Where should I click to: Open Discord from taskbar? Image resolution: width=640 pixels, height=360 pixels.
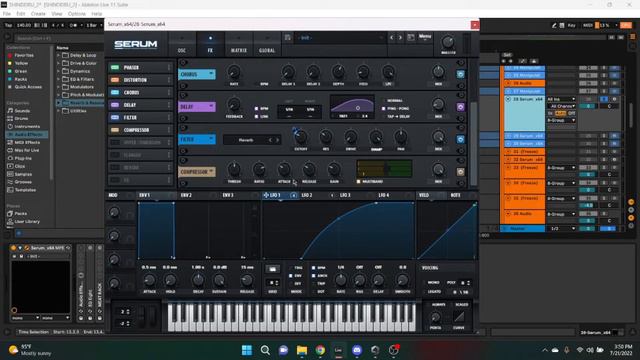pos(357,350)
